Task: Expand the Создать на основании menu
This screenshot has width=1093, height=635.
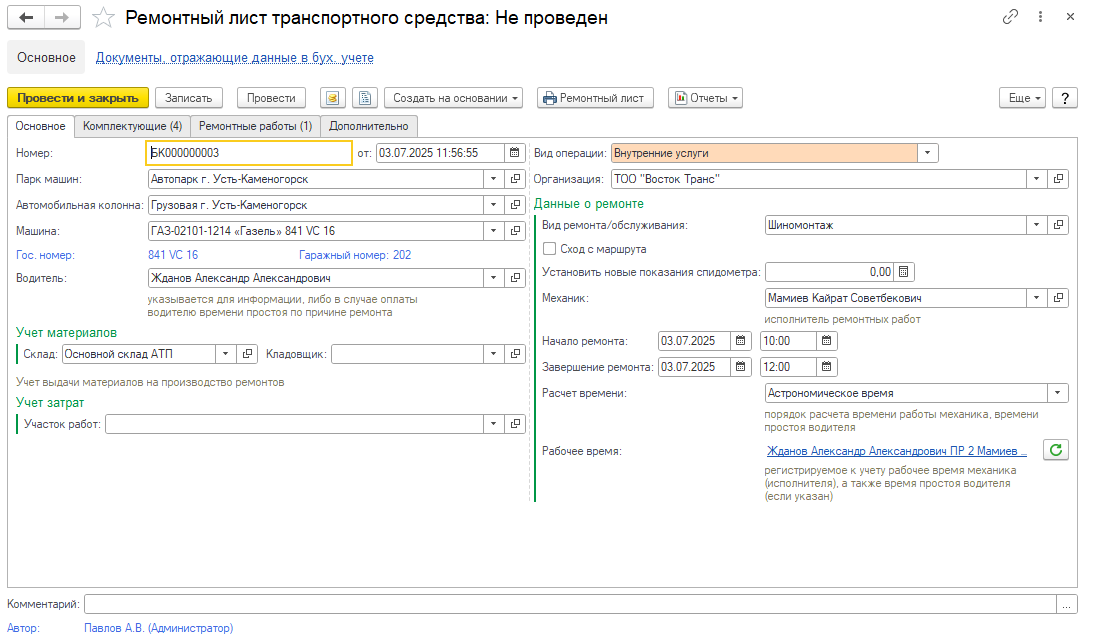Action: [456, 98]
